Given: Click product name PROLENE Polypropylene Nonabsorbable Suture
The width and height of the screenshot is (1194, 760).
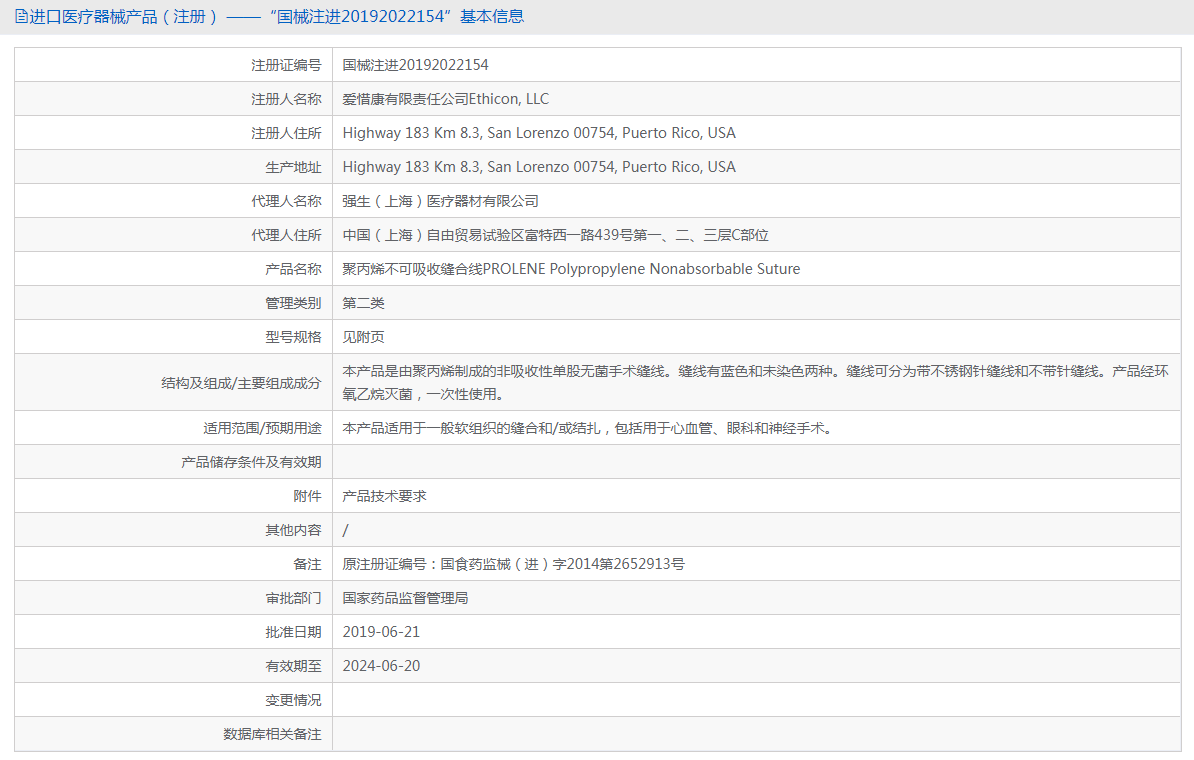Looking at the screenshot, I should 571,269.
